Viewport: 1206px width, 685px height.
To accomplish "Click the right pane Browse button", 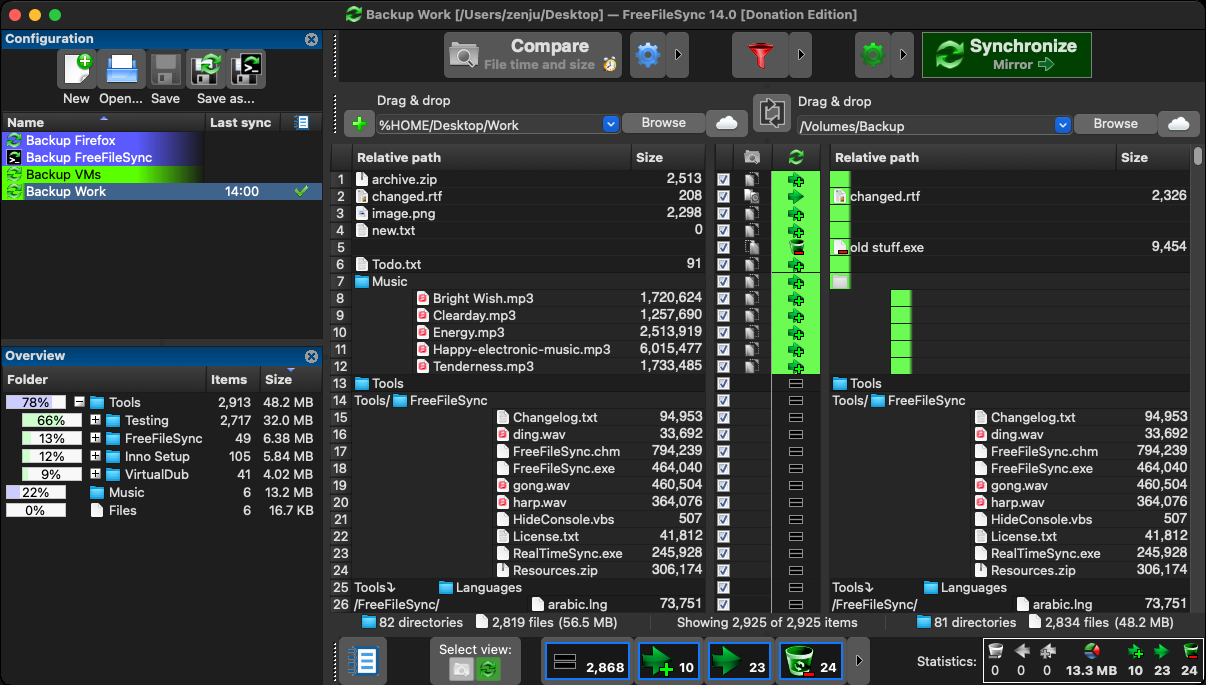I will tap(1115, 122).
